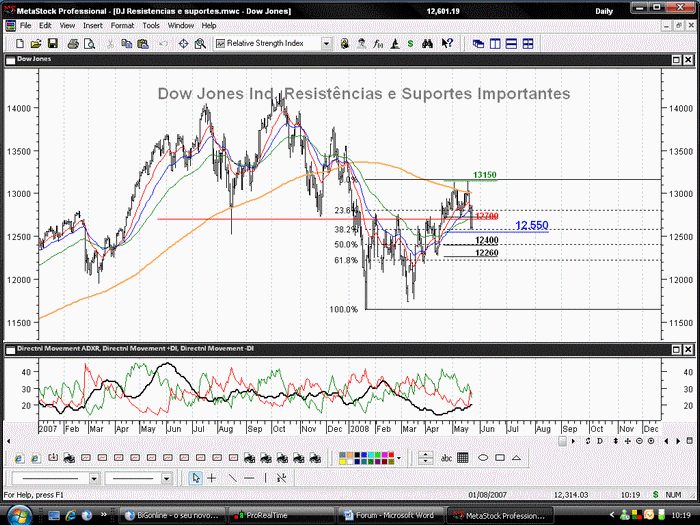
Task: Toggle the D daily periodicity button
Action: [x=600, y=441]
